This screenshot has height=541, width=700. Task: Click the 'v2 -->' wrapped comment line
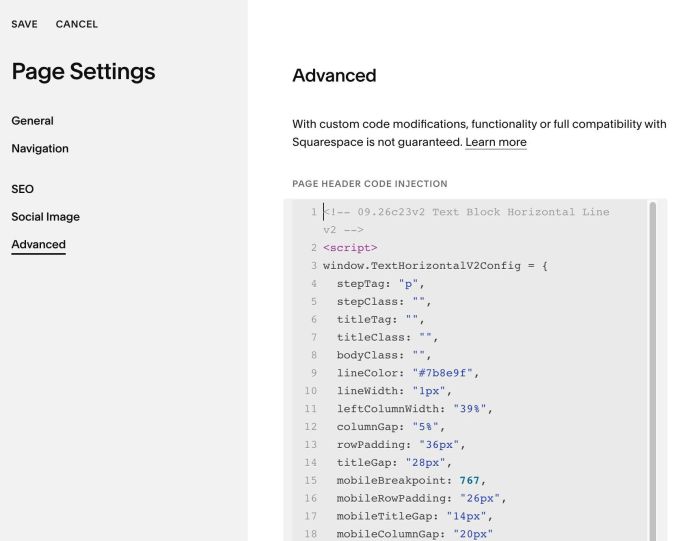343,230
